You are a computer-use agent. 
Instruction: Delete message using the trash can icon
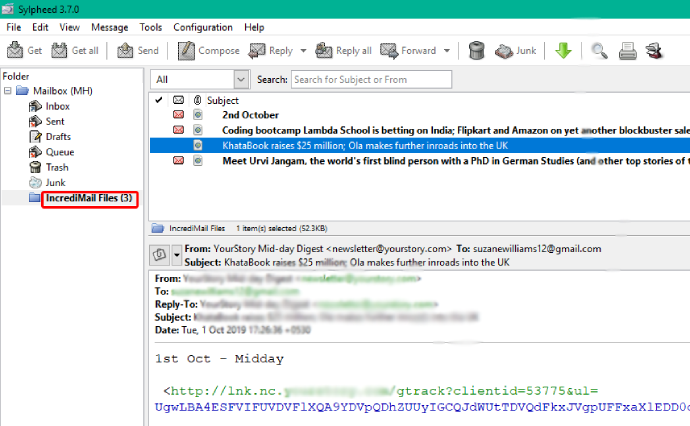[477, 50]
